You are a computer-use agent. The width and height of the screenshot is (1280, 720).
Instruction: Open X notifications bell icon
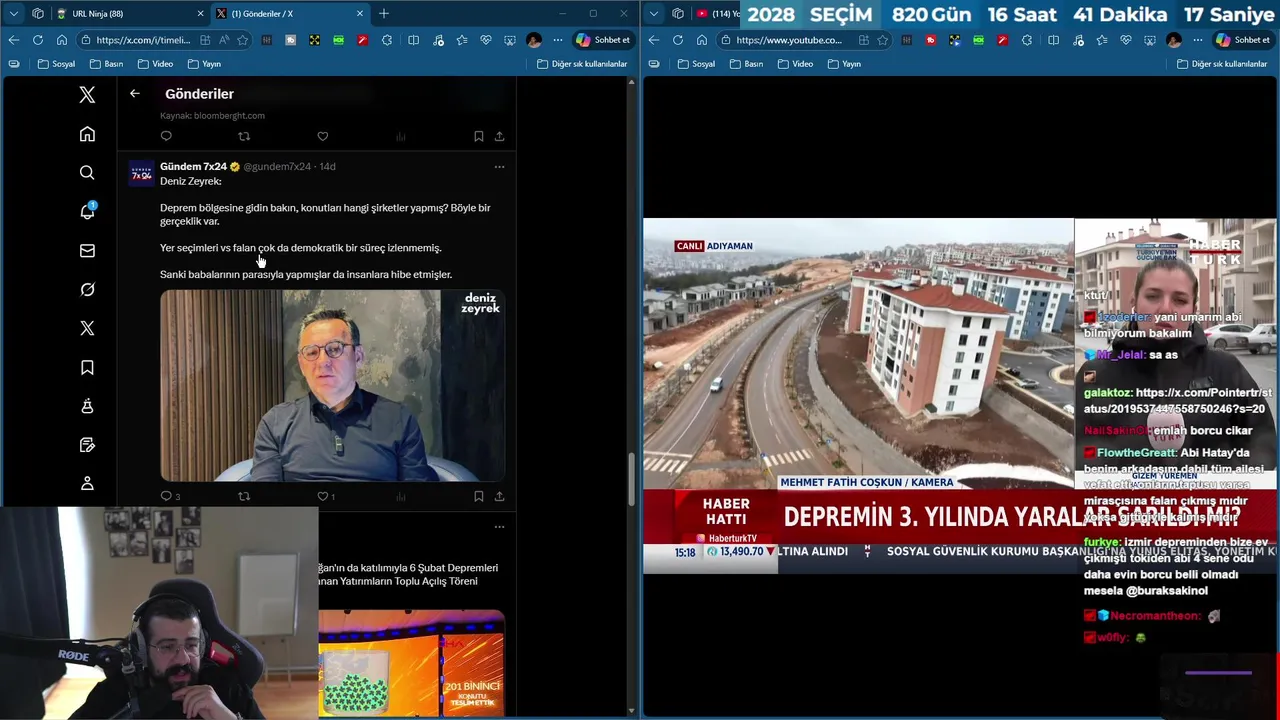(87, 211)
